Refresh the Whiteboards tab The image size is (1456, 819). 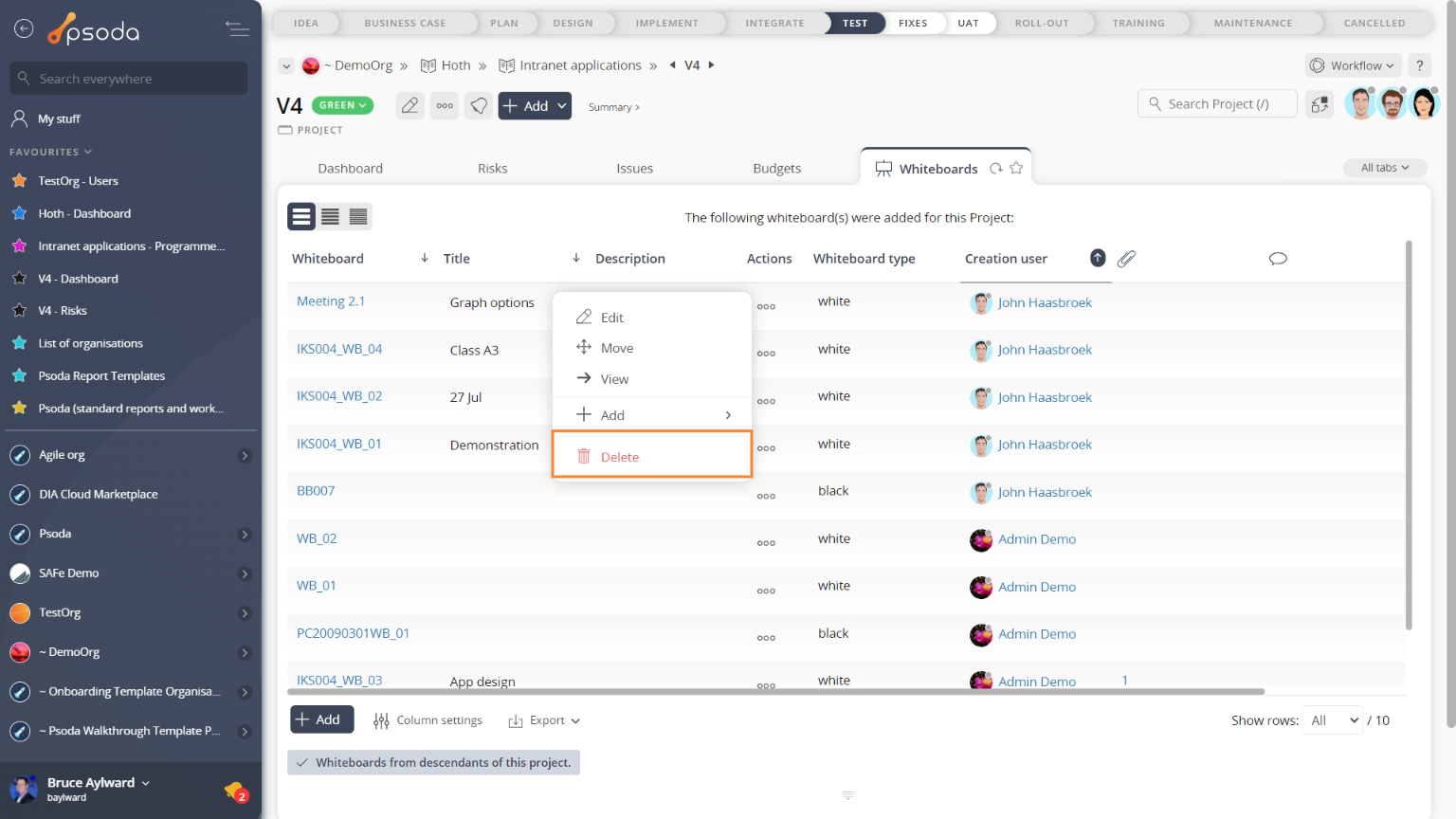click(996, 168)
